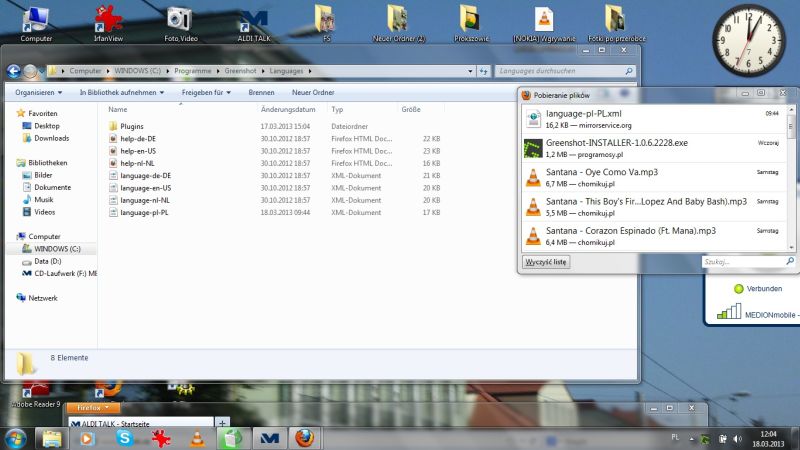The image size is (800, 450).
Task: Expand the In Bibliothek aufnehmen dropdown
Action: pos(126,92)
